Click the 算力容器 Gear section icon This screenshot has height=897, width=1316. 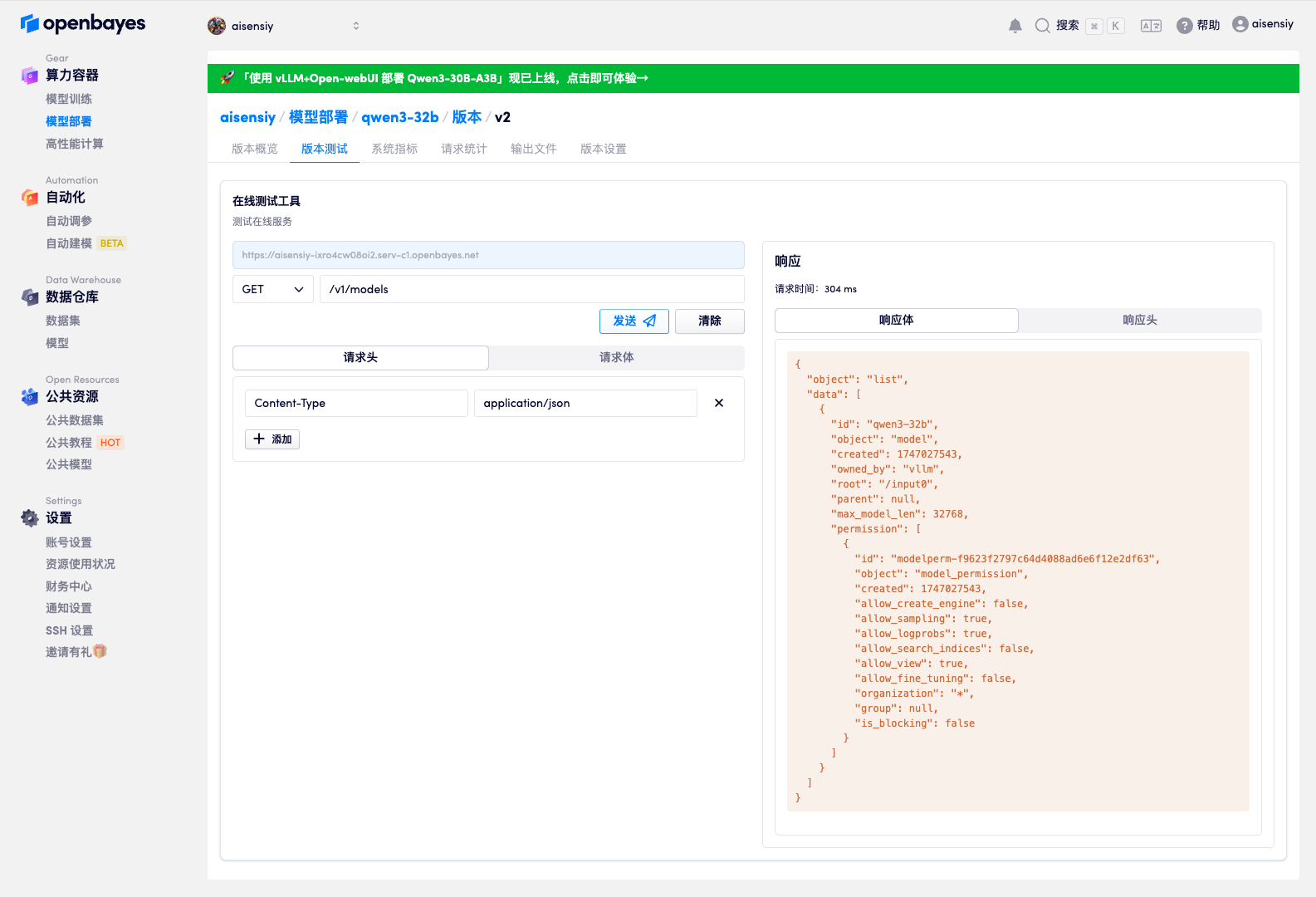[30, 76]
